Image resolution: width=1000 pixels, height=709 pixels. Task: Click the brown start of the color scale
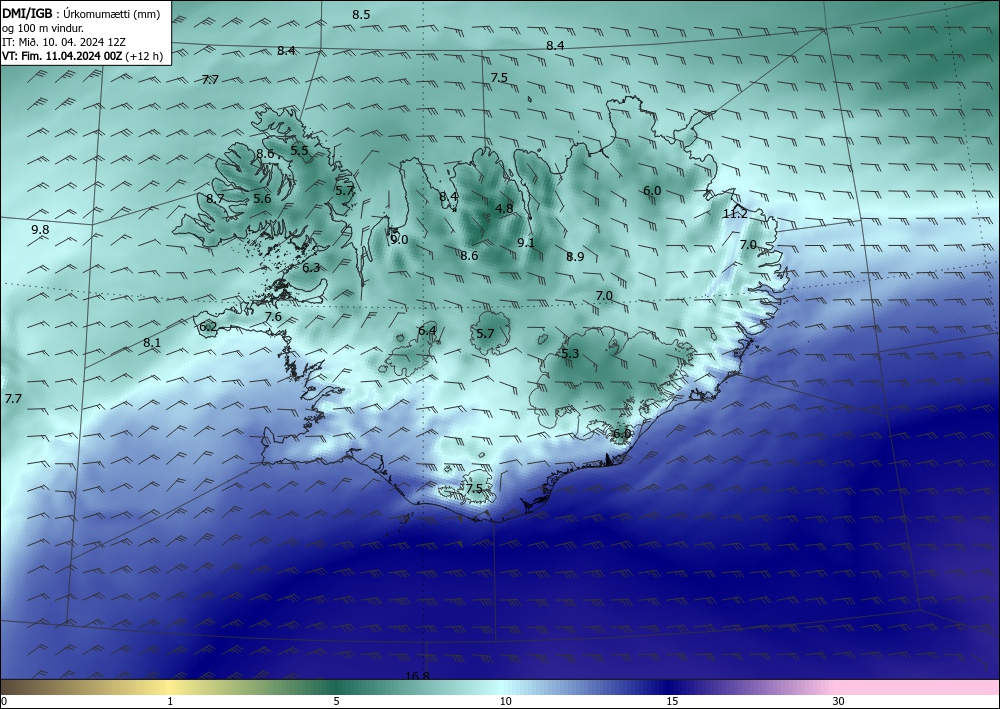pos(26,687)
